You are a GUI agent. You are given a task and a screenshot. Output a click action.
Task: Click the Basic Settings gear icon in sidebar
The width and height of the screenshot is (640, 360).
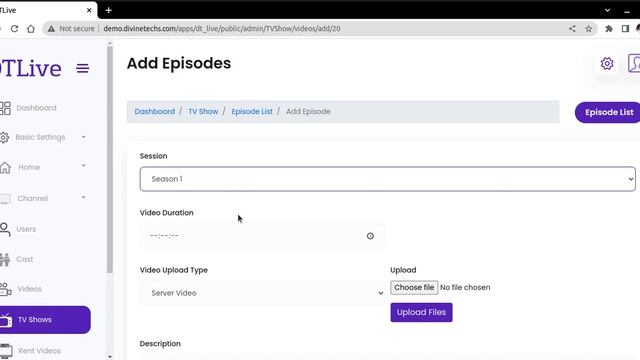(x=4, y=138)
